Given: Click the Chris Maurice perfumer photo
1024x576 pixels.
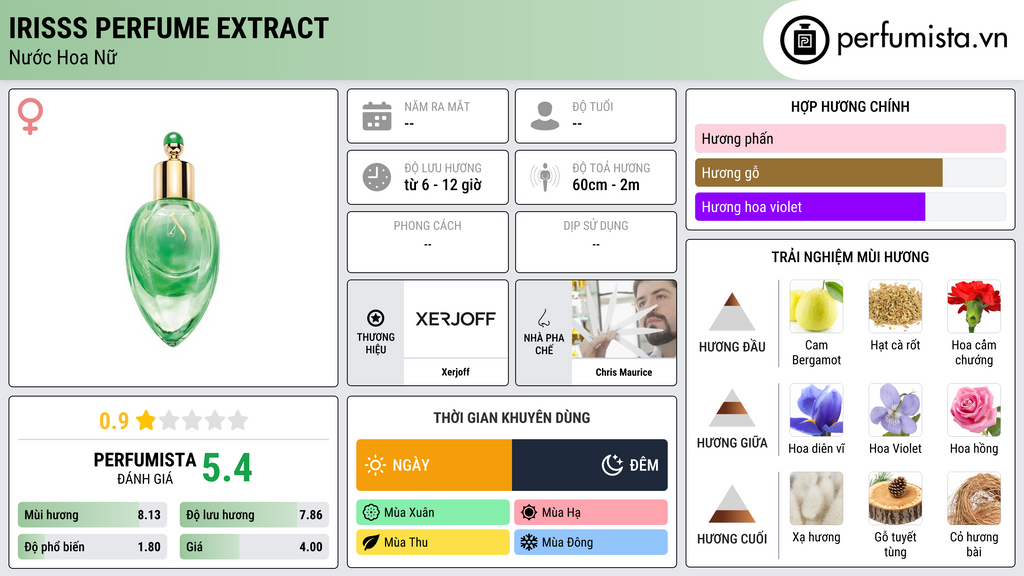Looking at the screenshot, I should [624, 319].
